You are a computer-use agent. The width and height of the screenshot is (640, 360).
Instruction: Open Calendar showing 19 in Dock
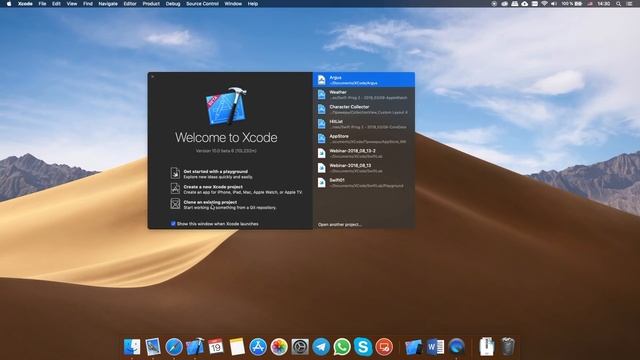coord(216,347)
